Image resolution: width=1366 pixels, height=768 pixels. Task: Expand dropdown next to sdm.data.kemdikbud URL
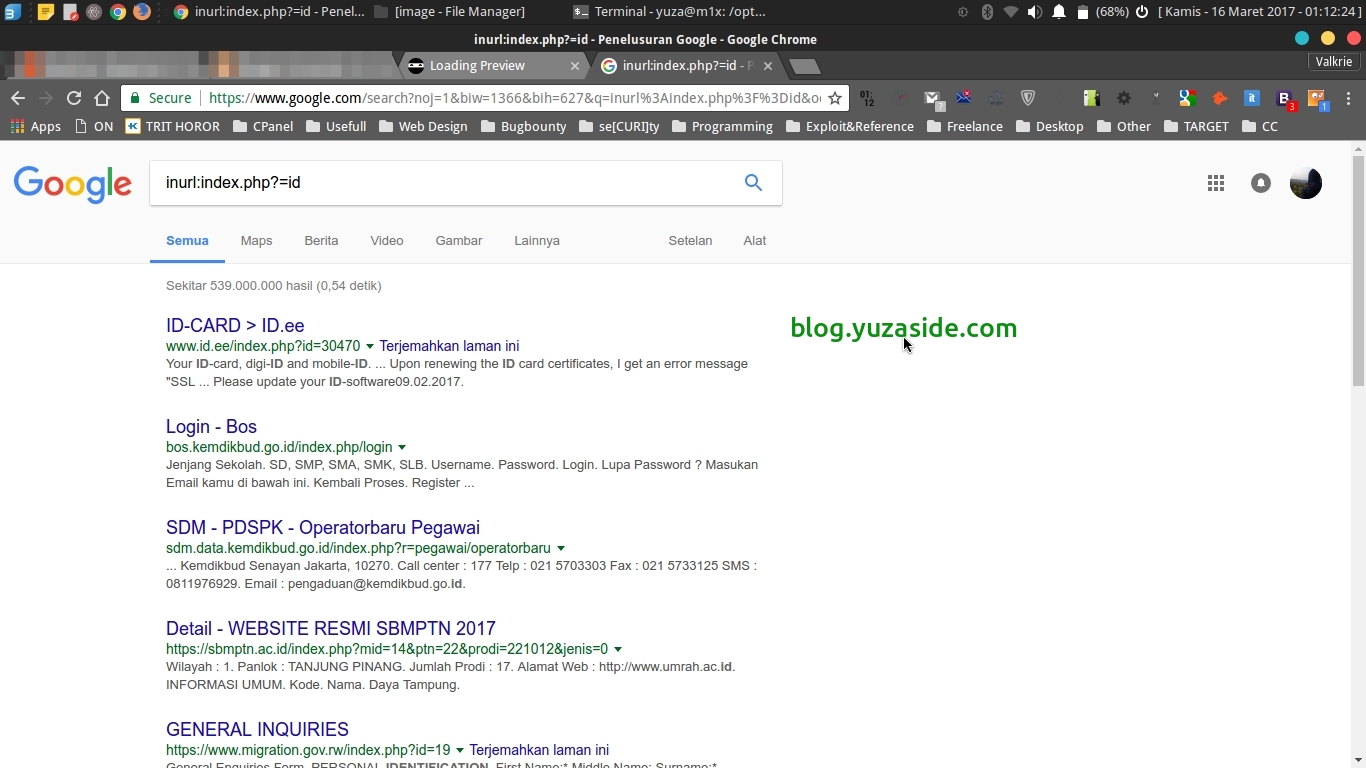(561, 548)
